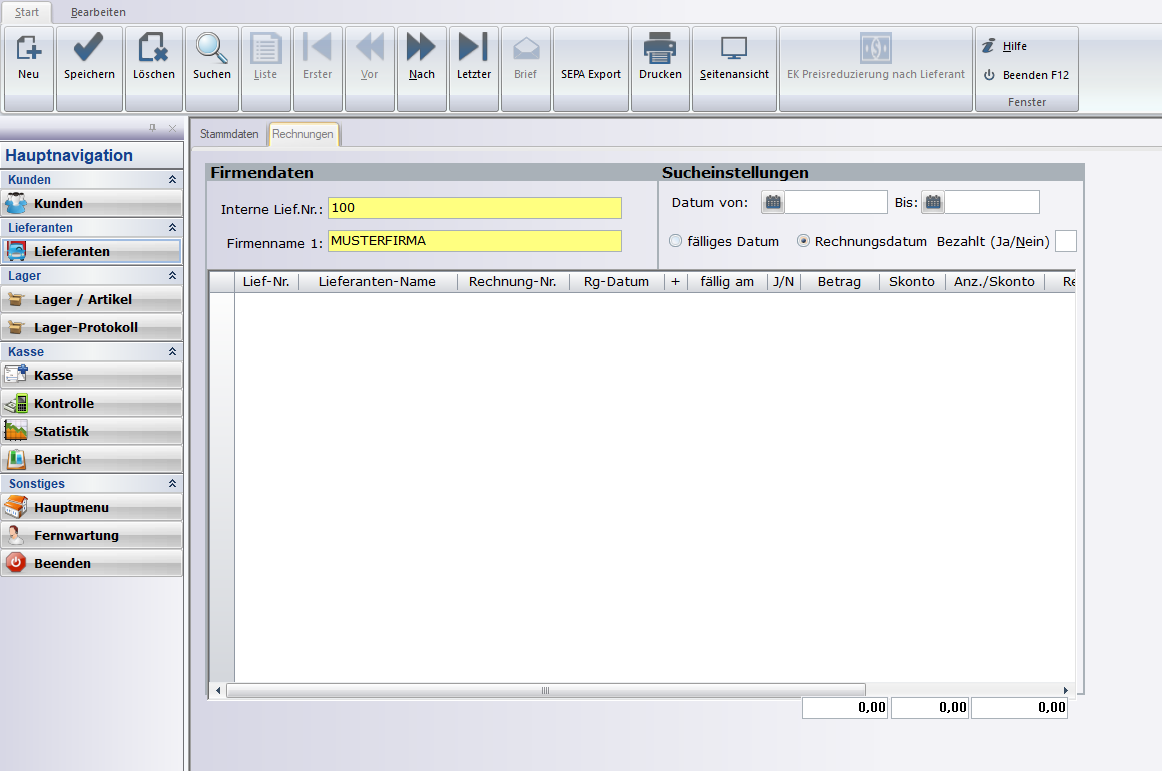
Task: Open search with the Suchen magnifier icon
Action: point(212,48)
